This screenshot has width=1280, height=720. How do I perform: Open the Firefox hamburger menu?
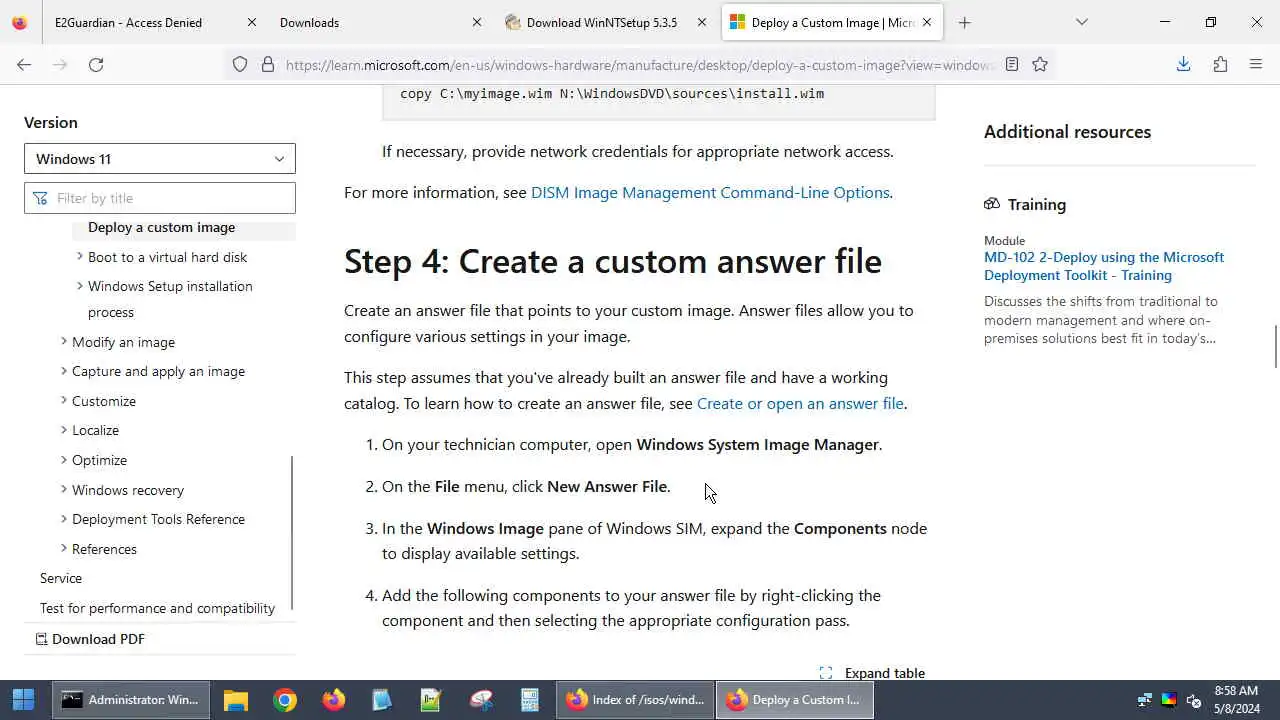(x=1256, y=64)
